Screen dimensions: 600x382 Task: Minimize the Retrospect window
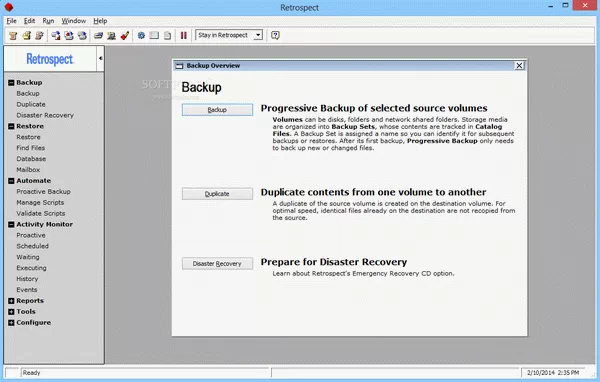click(x=551, y=6)
